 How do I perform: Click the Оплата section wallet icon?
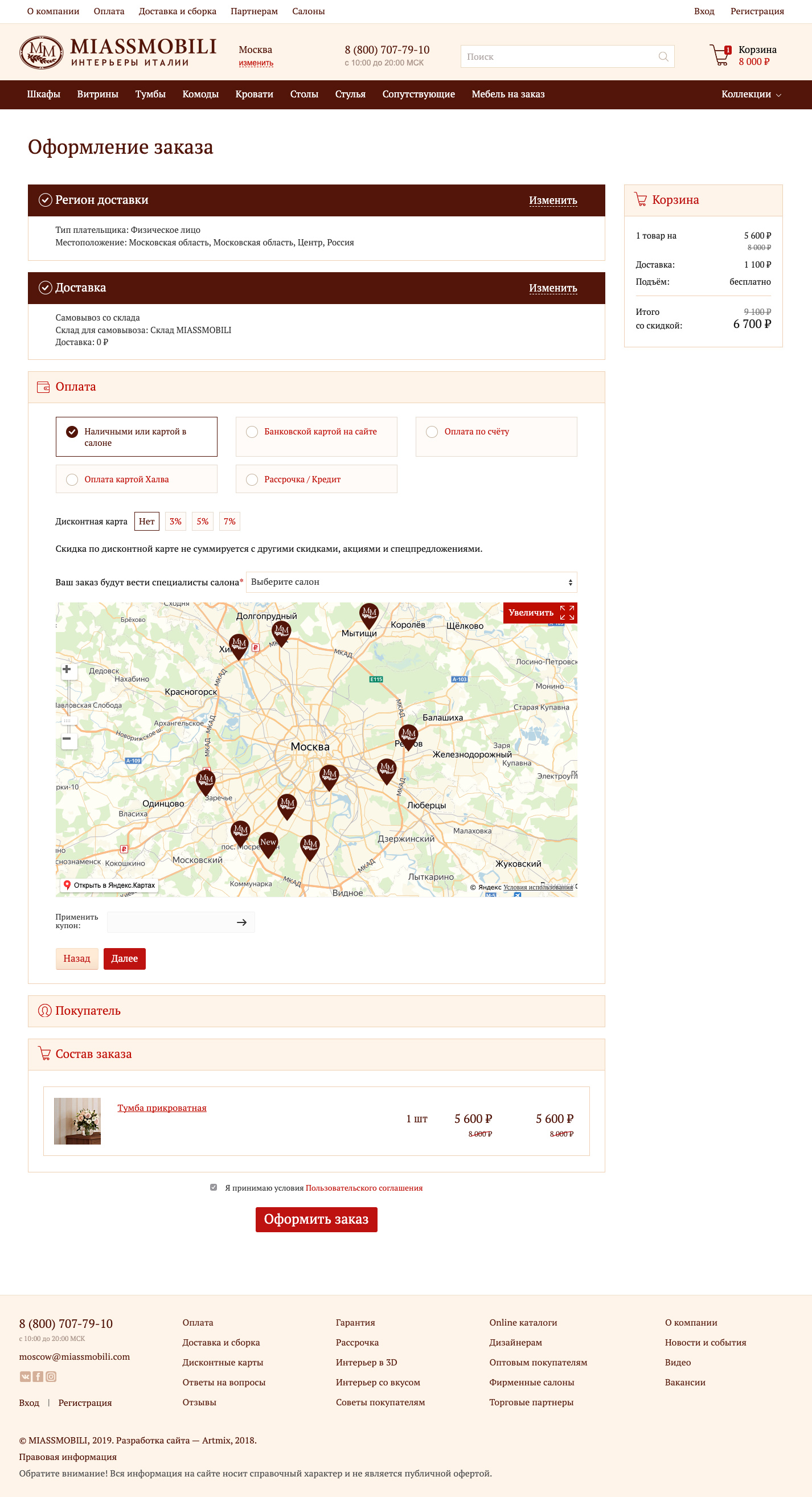click(x=43, y=387)
